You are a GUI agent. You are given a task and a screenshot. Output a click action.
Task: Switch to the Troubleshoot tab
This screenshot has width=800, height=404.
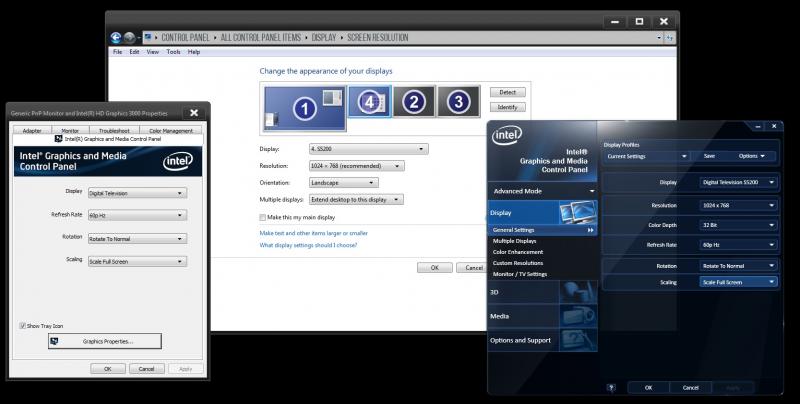click(x=114, y=131)
